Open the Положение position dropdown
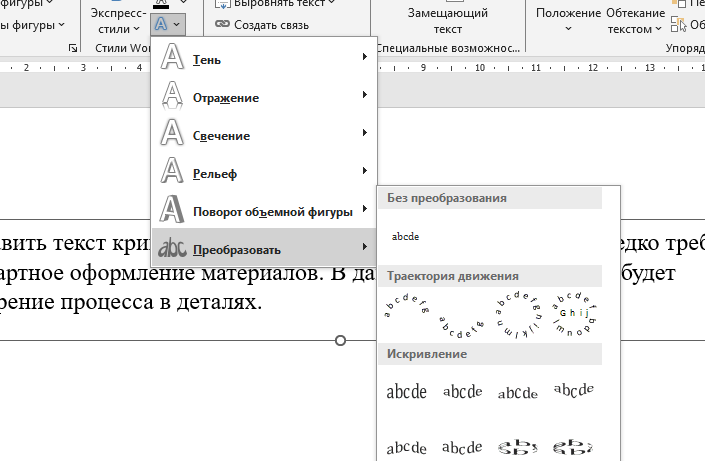The image size is (705, 461). click(568, 21)
